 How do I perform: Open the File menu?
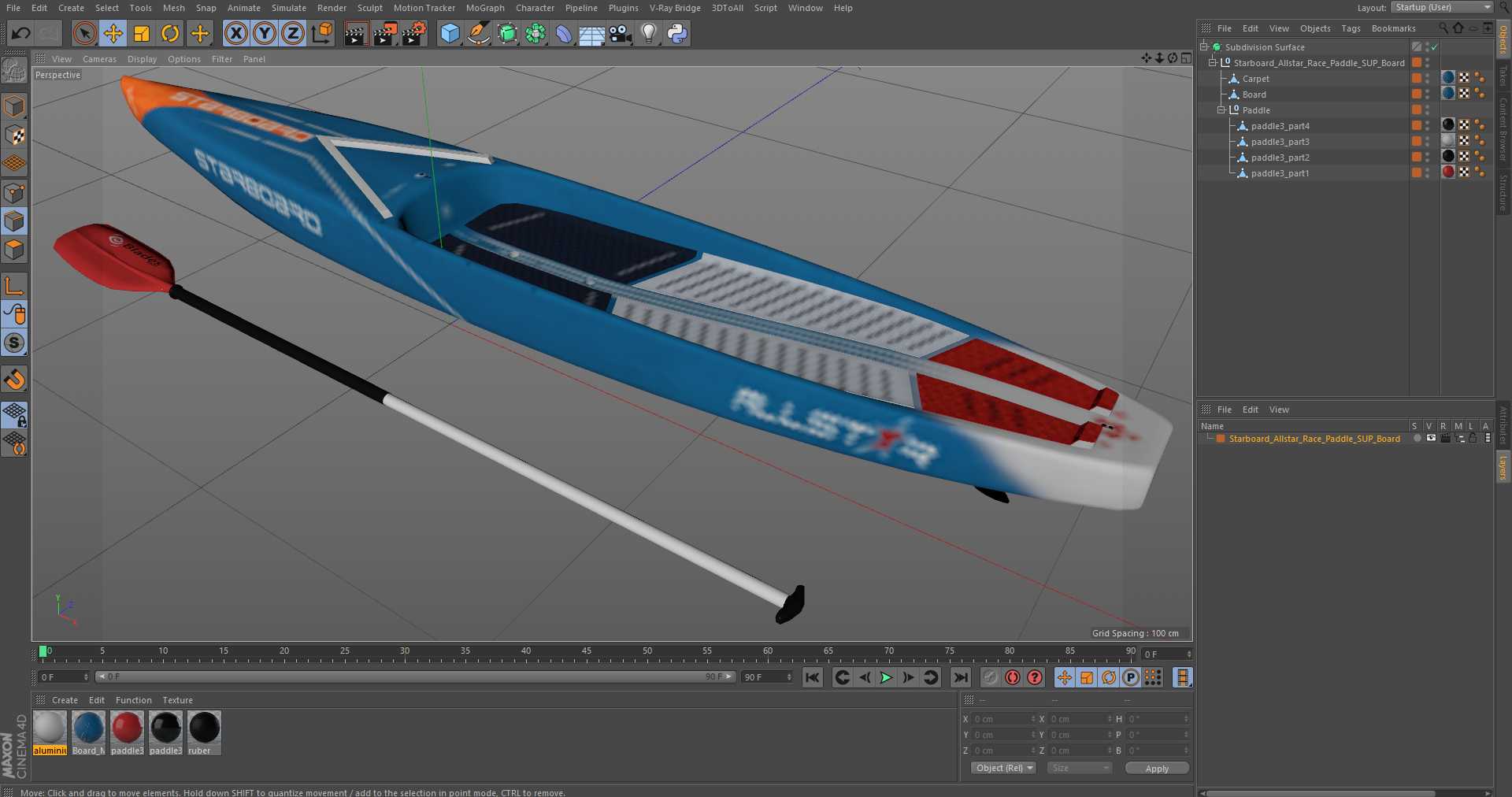13,8
